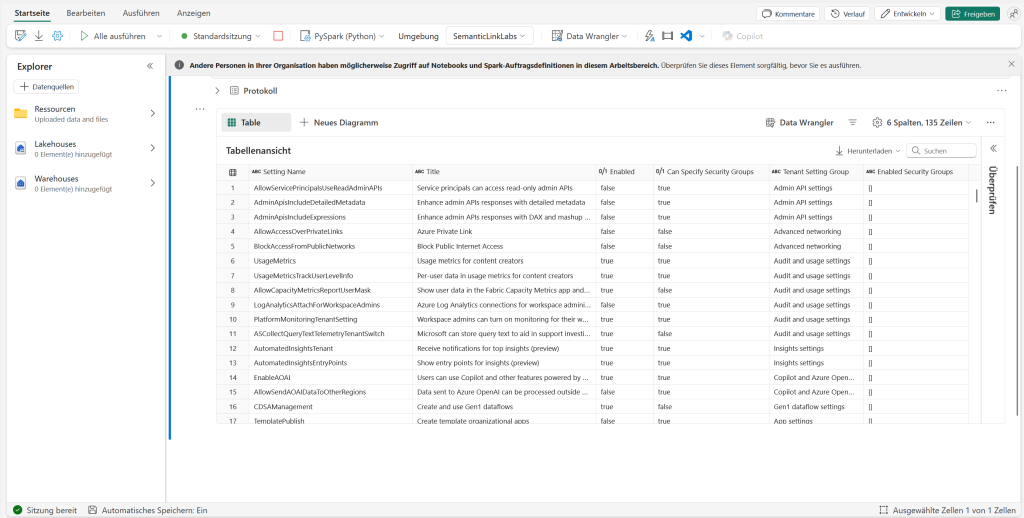Add Neues Diagramm
This screenshot has width=1024, height=518.
338,122
